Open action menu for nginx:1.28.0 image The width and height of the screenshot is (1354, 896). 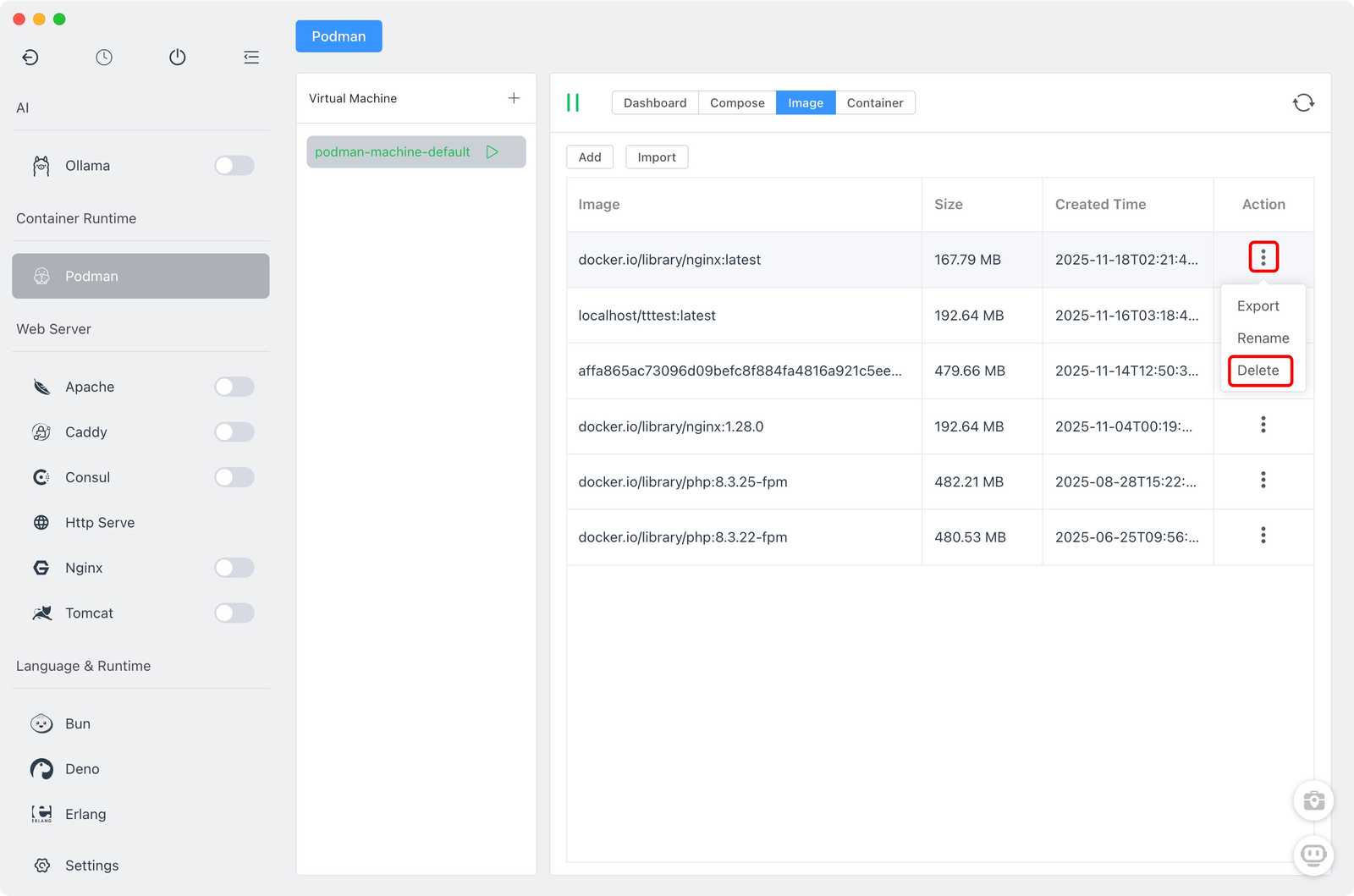1263,425
